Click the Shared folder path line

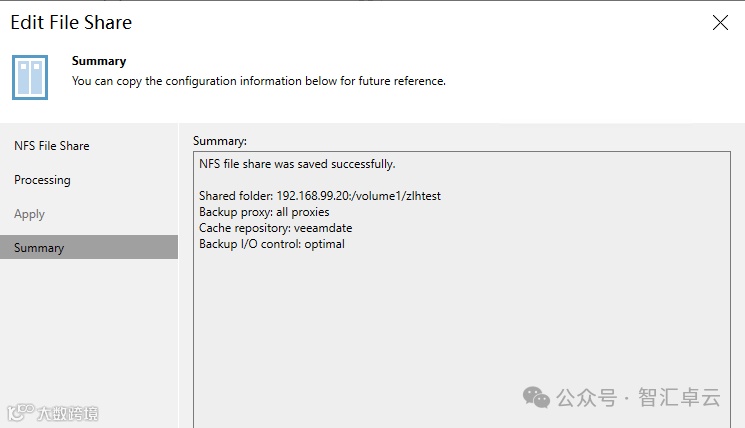[x=320, y=196]
